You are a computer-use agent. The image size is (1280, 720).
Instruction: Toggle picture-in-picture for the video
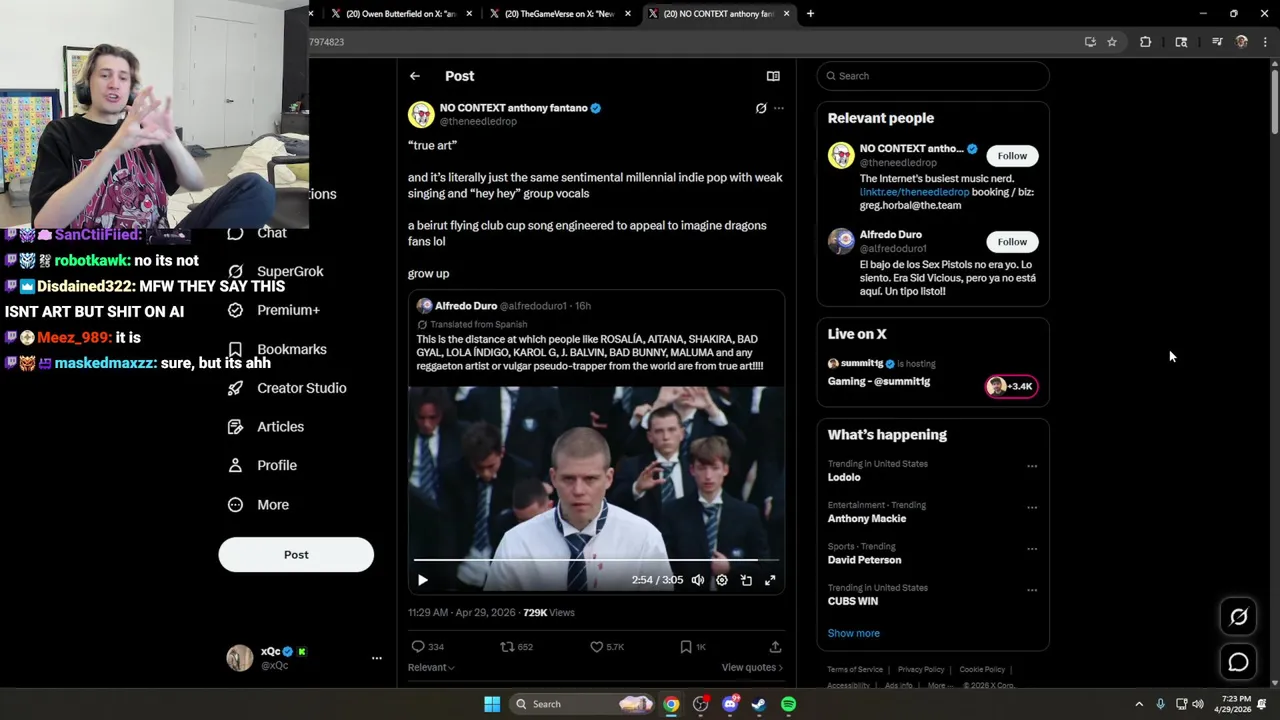746,580
